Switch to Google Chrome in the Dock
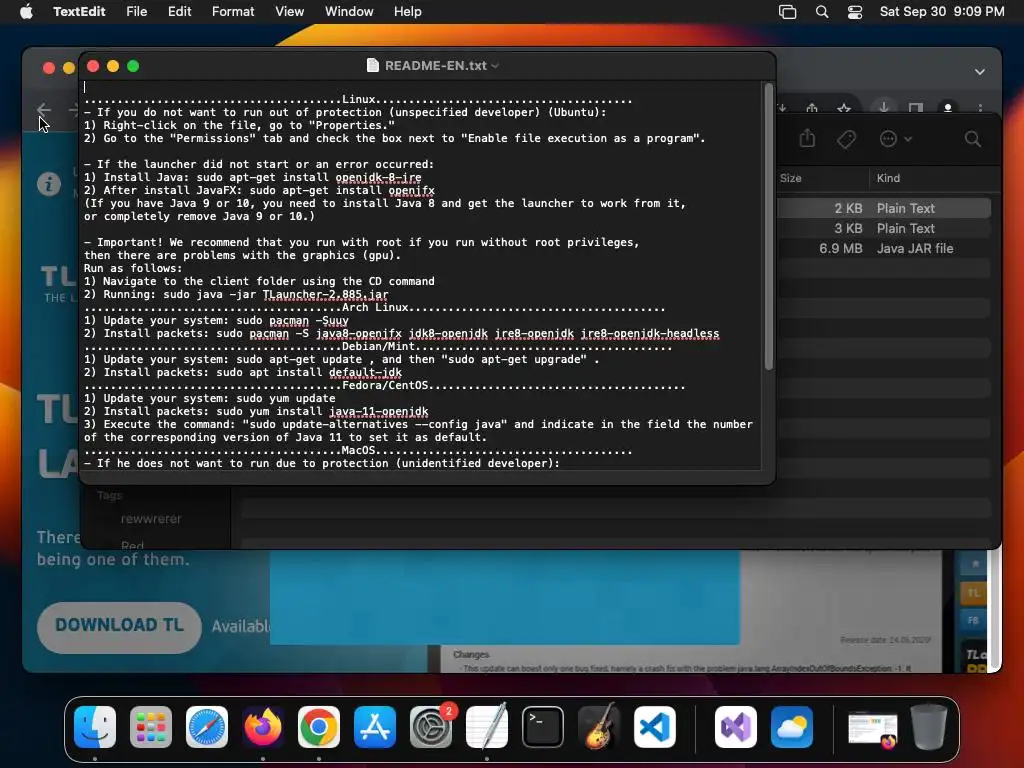This screenshot has height=768, width=1024. click(319, 727)
